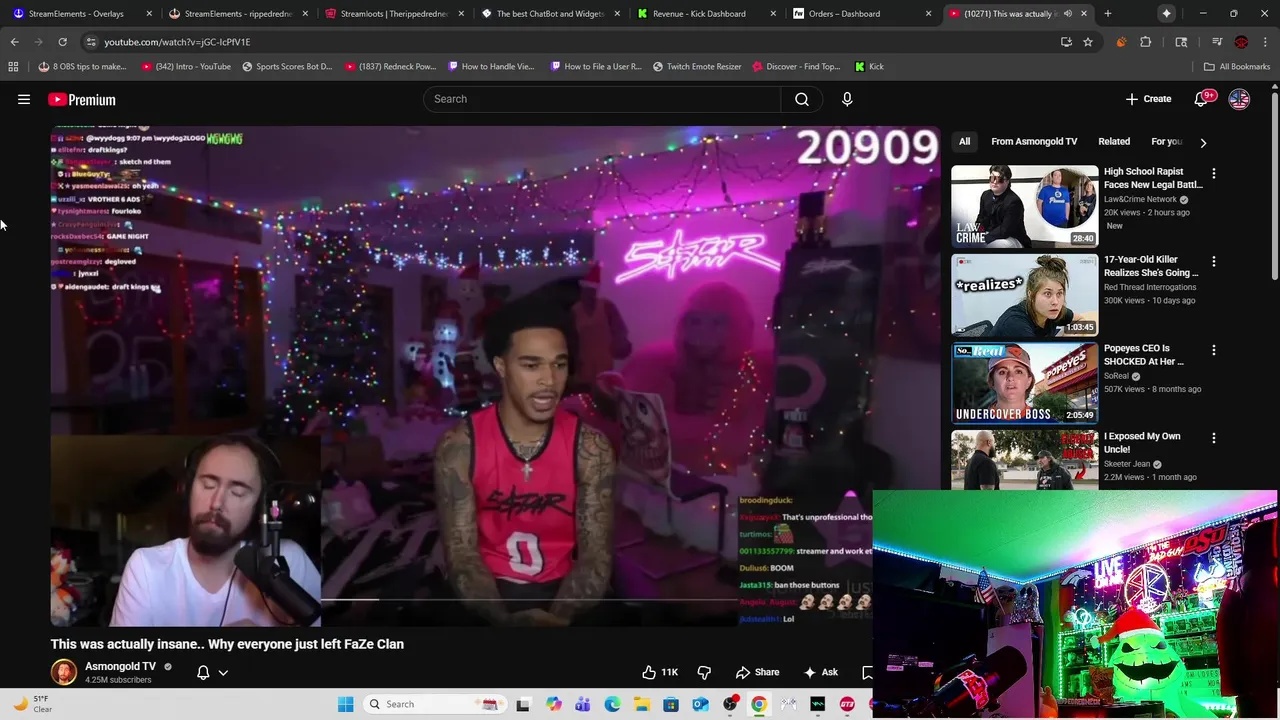Click the page vertical scrollbar
The width and height of the screenshot is (1280, 720).
[1274, 185]
